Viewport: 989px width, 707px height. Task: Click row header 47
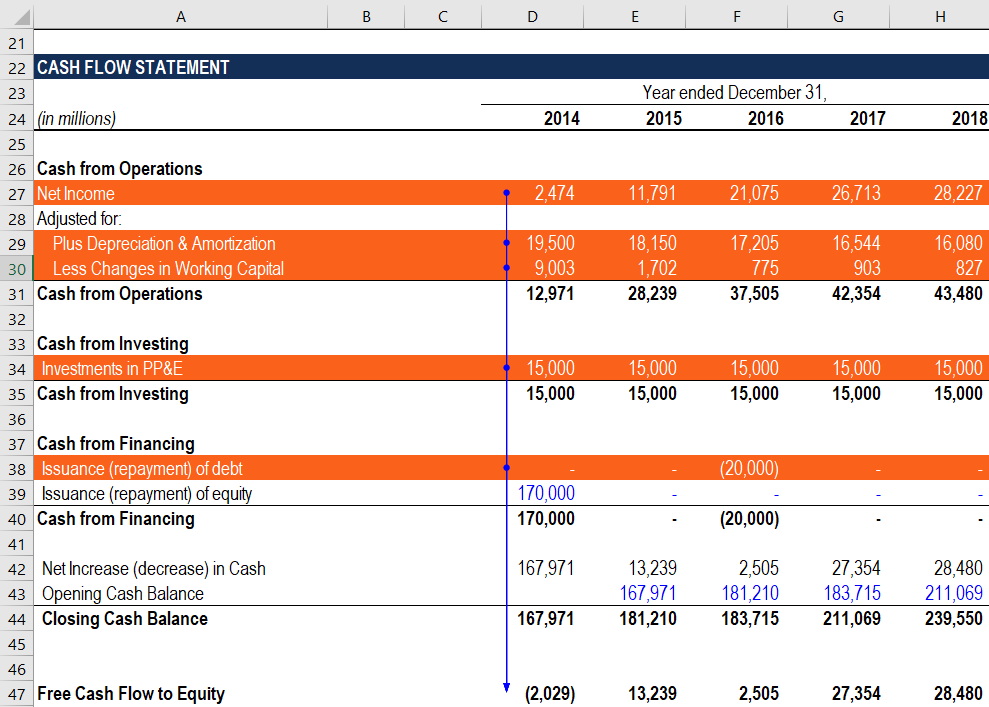[x=18, y=693]
